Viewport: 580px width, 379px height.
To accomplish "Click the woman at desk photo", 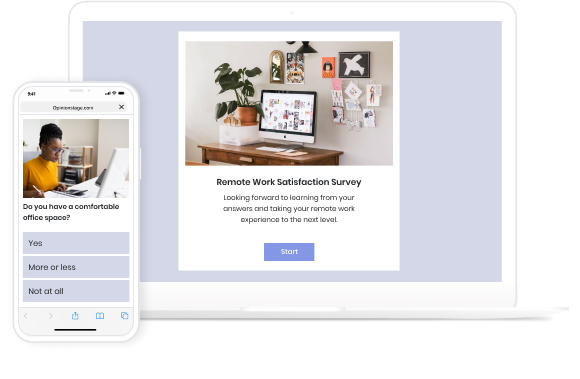I will click(x=76, y=158).
